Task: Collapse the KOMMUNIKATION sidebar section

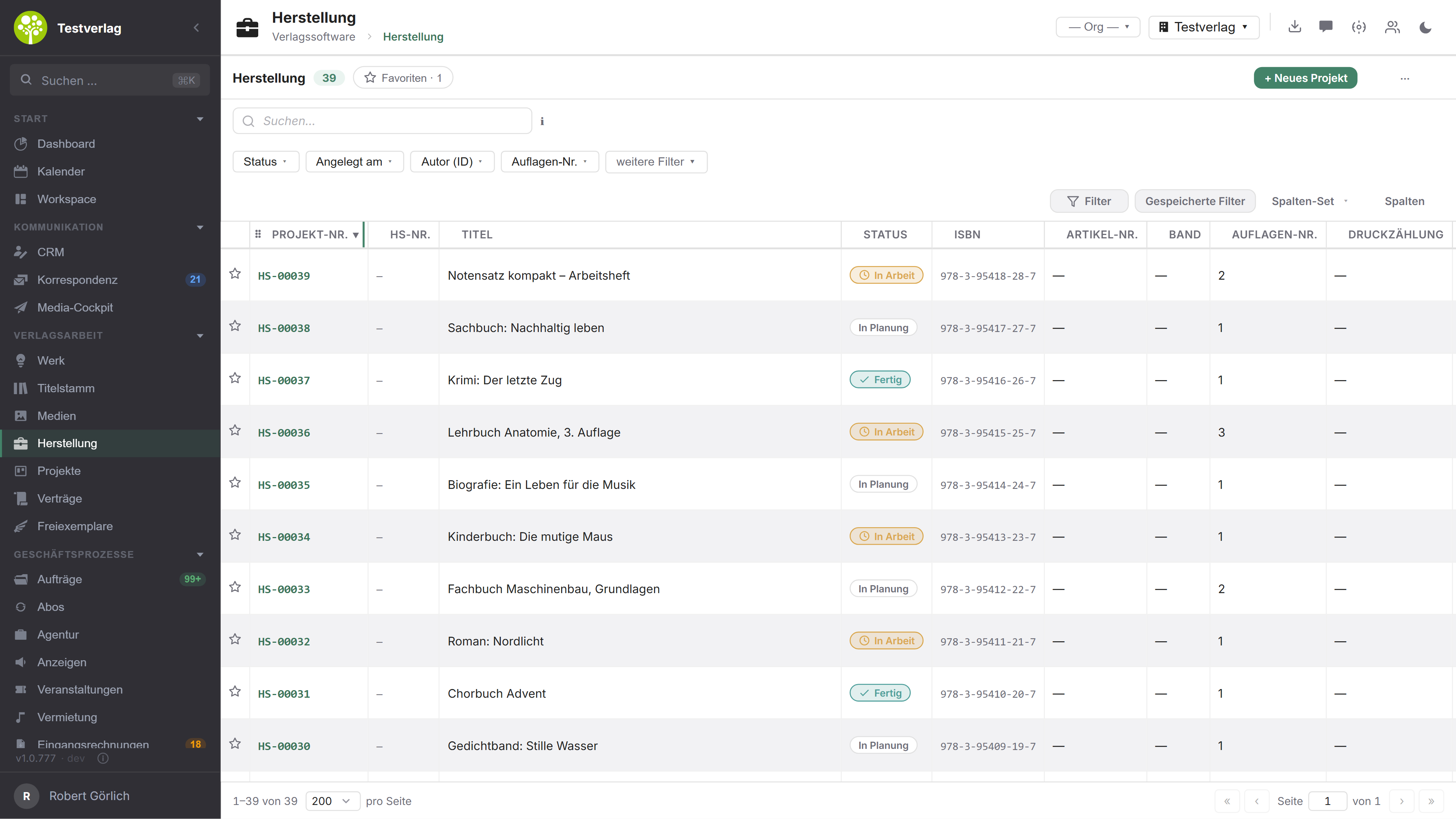Action: 200,227
